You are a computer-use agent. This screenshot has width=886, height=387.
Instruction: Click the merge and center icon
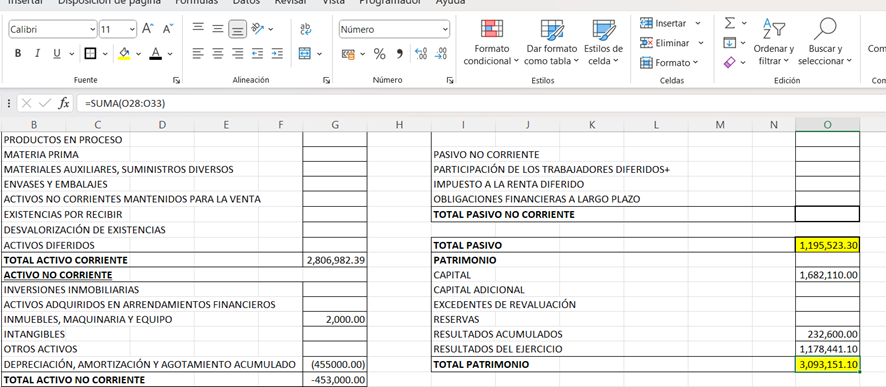pos(305,54)
